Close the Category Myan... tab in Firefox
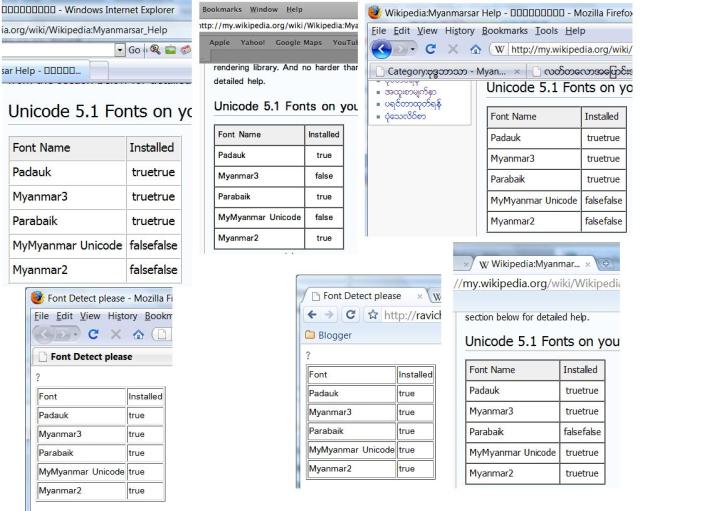This screenshot has height=511, width=702. 517,72
